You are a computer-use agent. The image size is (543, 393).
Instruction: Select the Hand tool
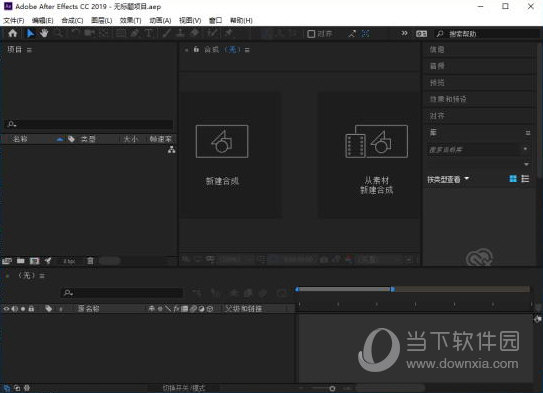tap(44, 34)
